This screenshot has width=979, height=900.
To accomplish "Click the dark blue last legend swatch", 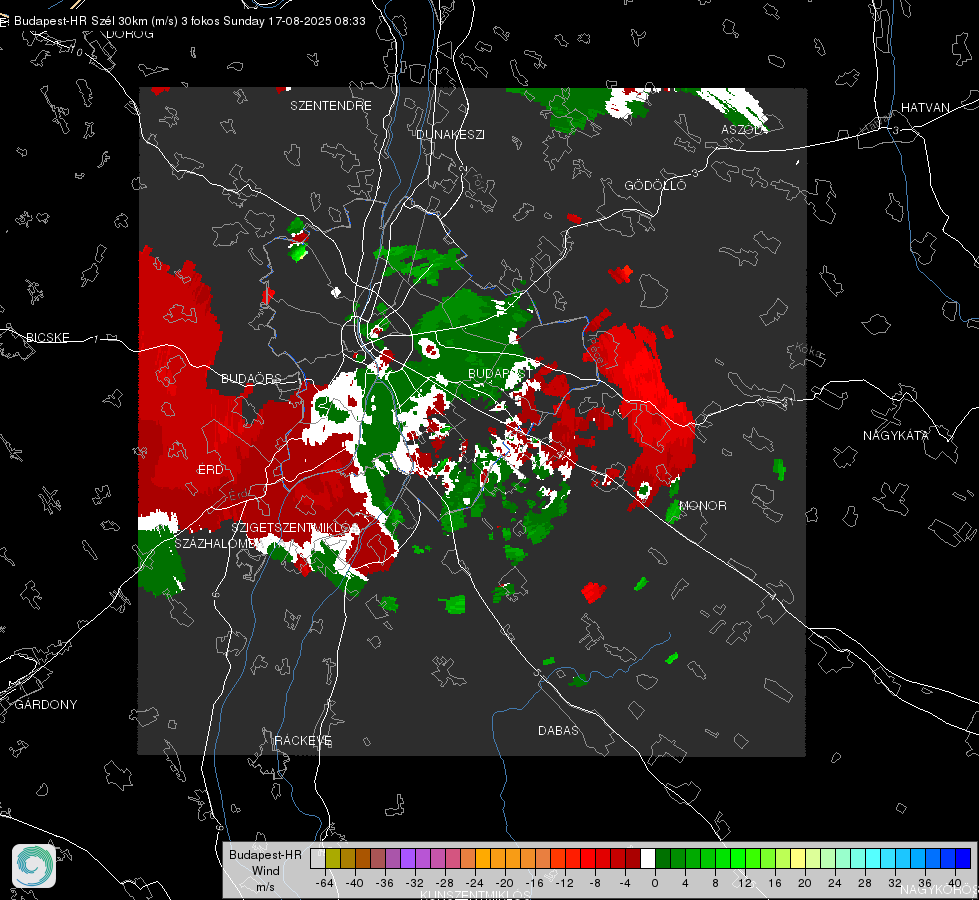I will pos(963,858).
